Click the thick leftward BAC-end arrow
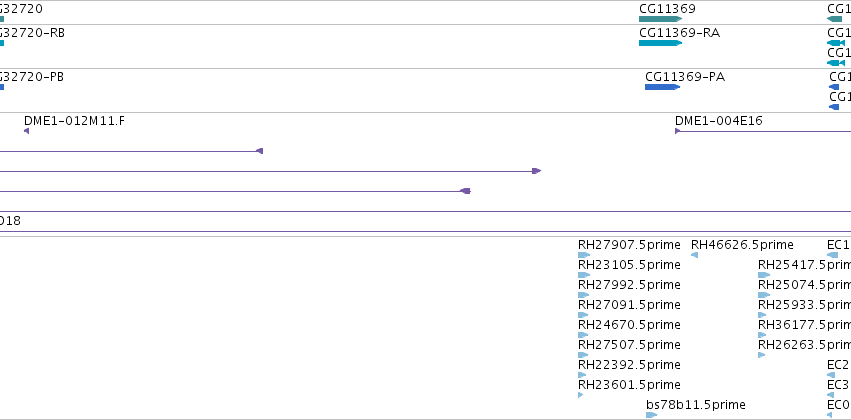851x420 pixels. click(x=465, y=191)
